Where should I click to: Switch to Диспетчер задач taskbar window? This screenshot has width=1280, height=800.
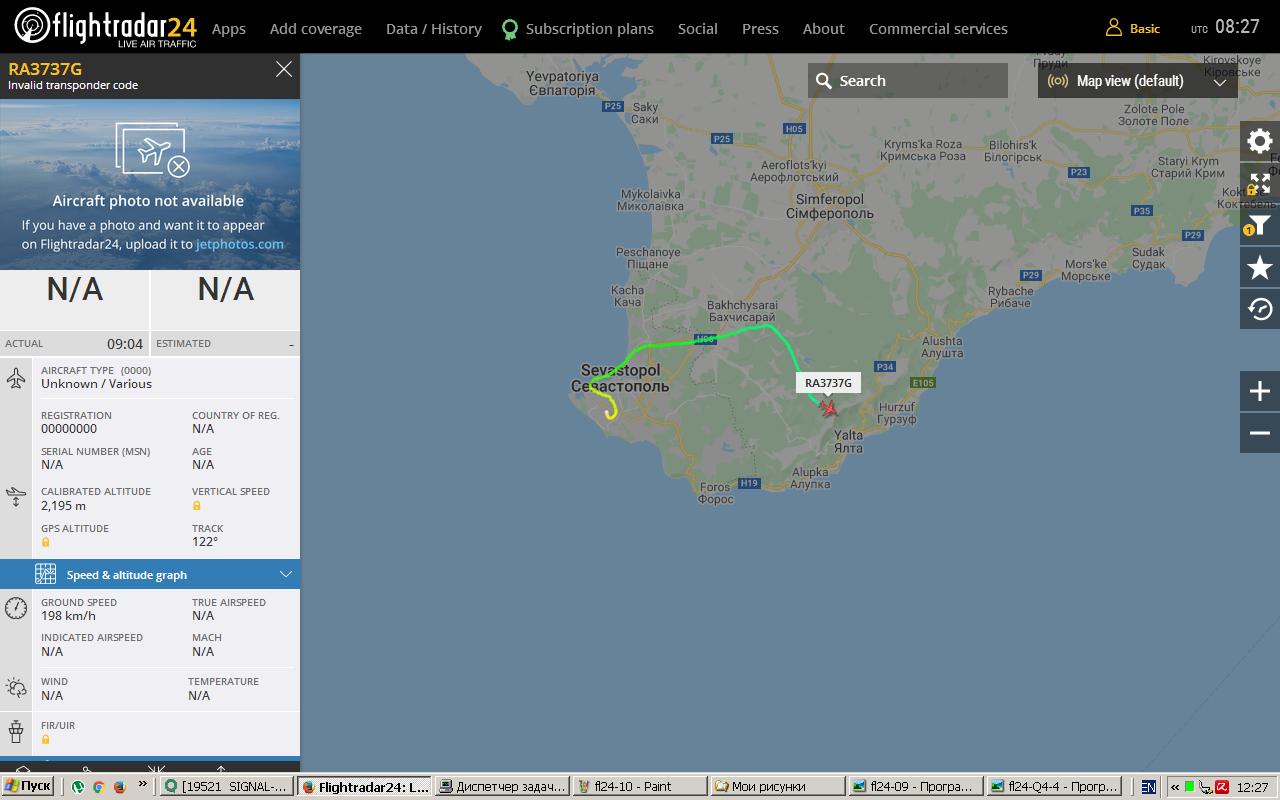(x=502, y=787)
